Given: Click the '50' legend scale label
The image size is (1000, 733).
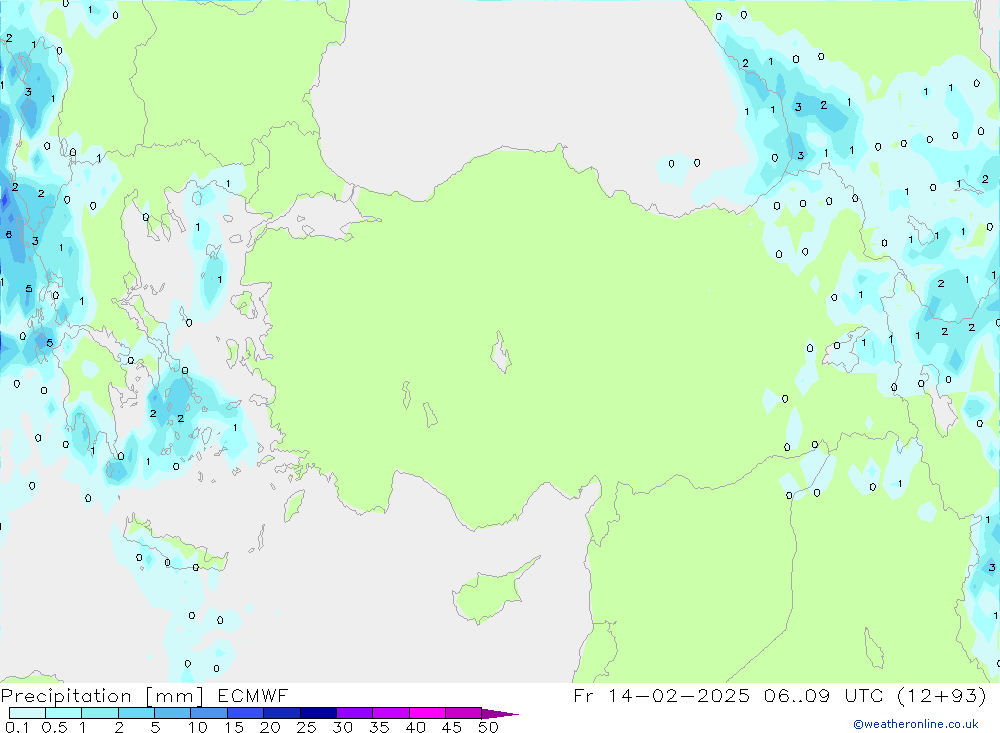Looking at the screenshot, I should pyautogui.click(x=488, y=727).
